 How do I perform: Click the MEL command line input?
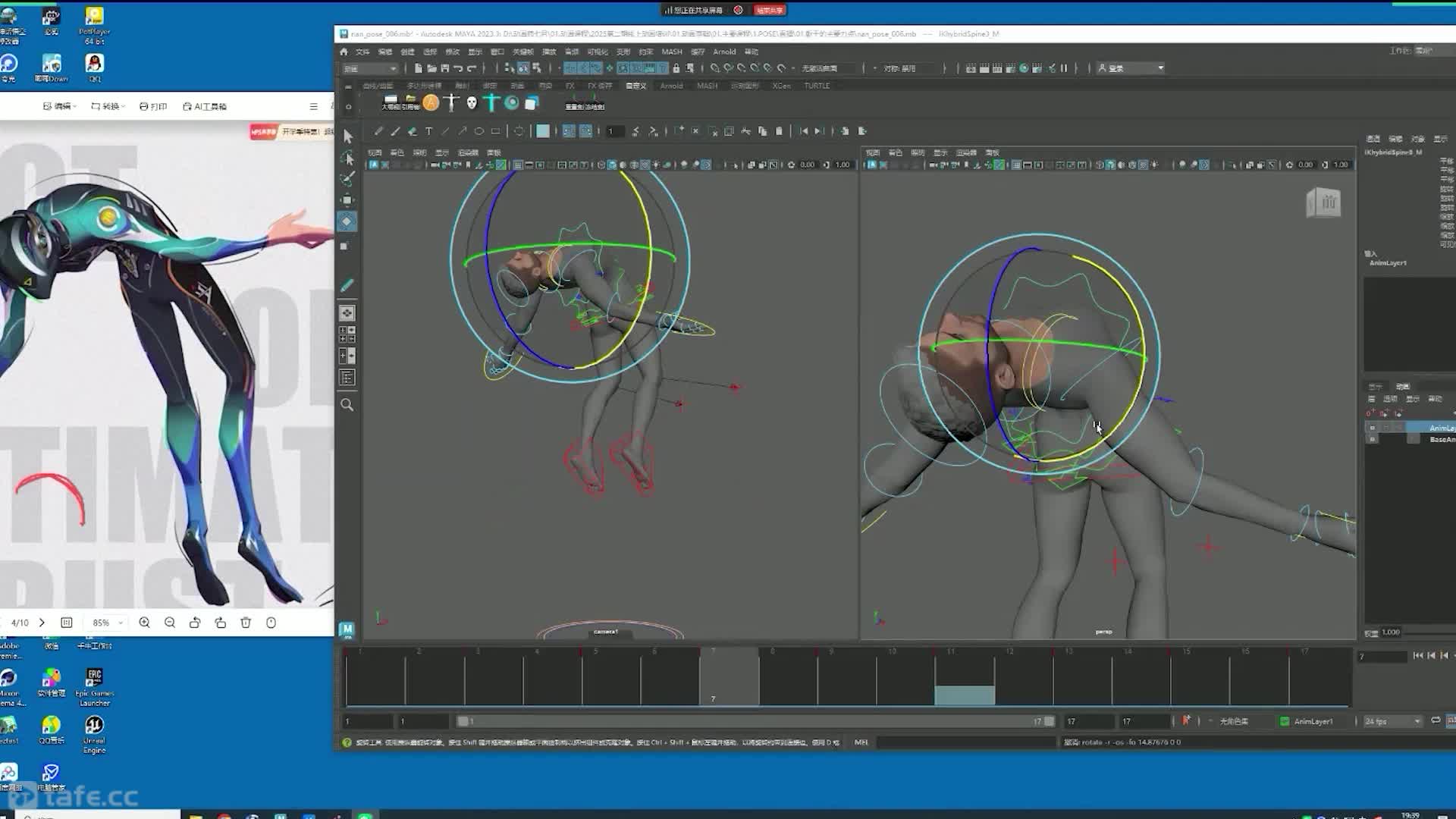click(967, 742)
